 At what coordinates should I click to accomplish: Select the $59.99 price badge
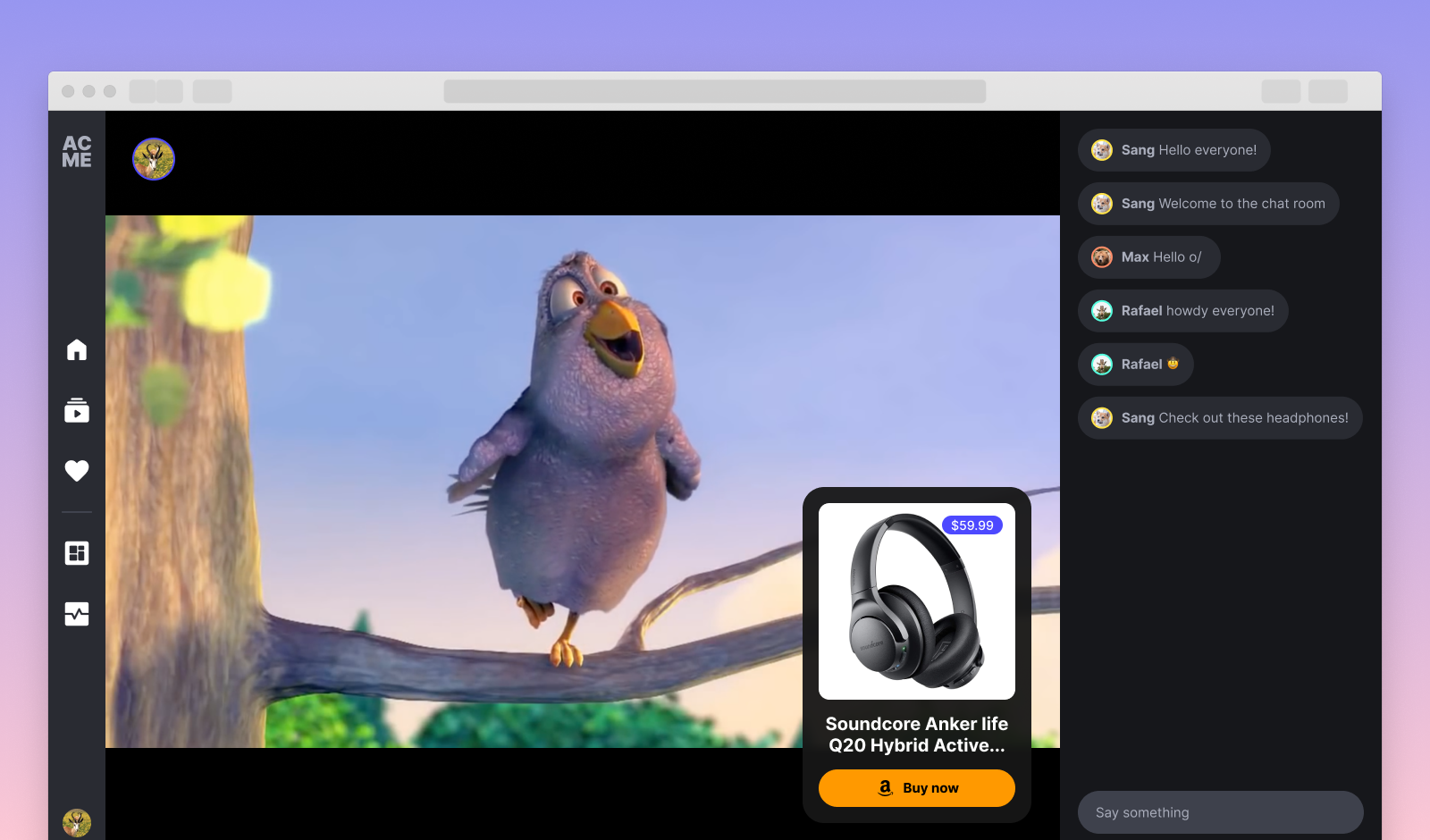[x=972, y=525]
